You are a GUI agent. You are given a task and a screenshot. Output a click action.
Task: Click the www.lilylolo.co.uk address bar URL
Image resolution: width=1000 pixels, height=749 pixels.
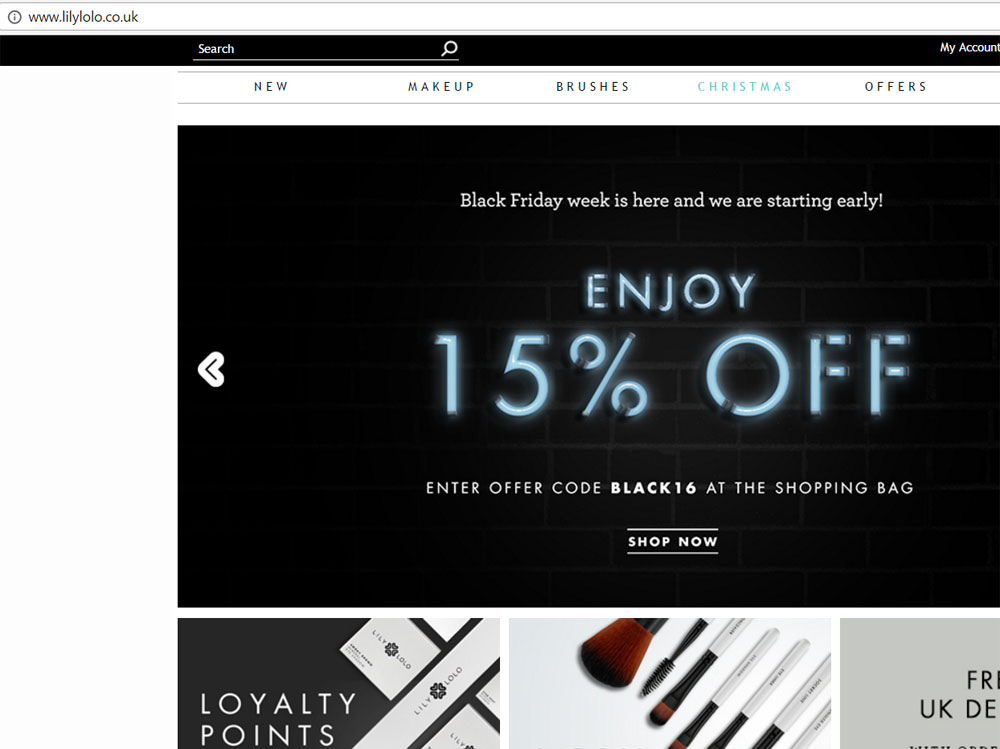pyautogui.click(x=83, y=17)
